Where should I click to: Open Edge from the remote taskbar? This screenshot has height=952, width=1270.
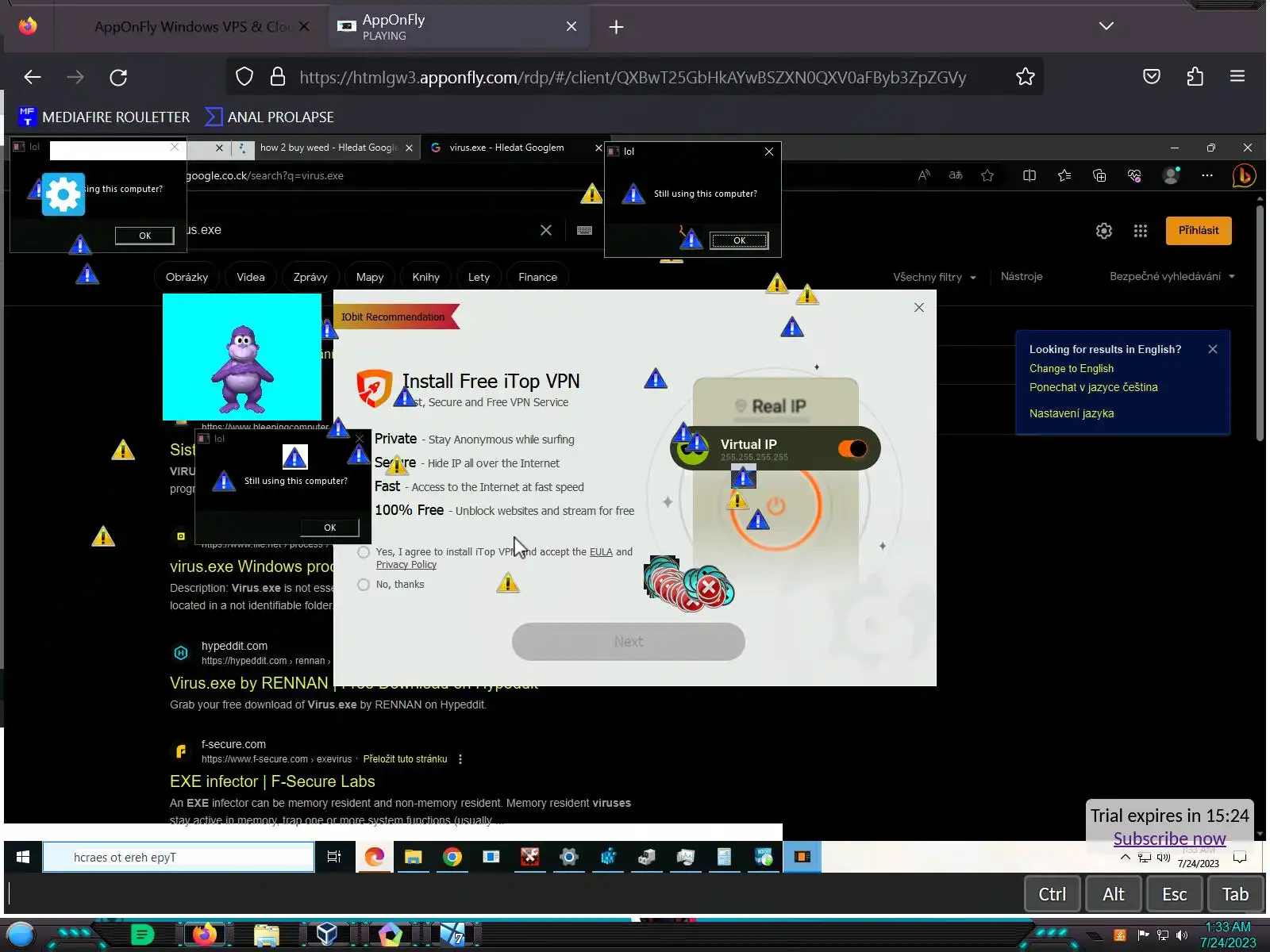375,857
